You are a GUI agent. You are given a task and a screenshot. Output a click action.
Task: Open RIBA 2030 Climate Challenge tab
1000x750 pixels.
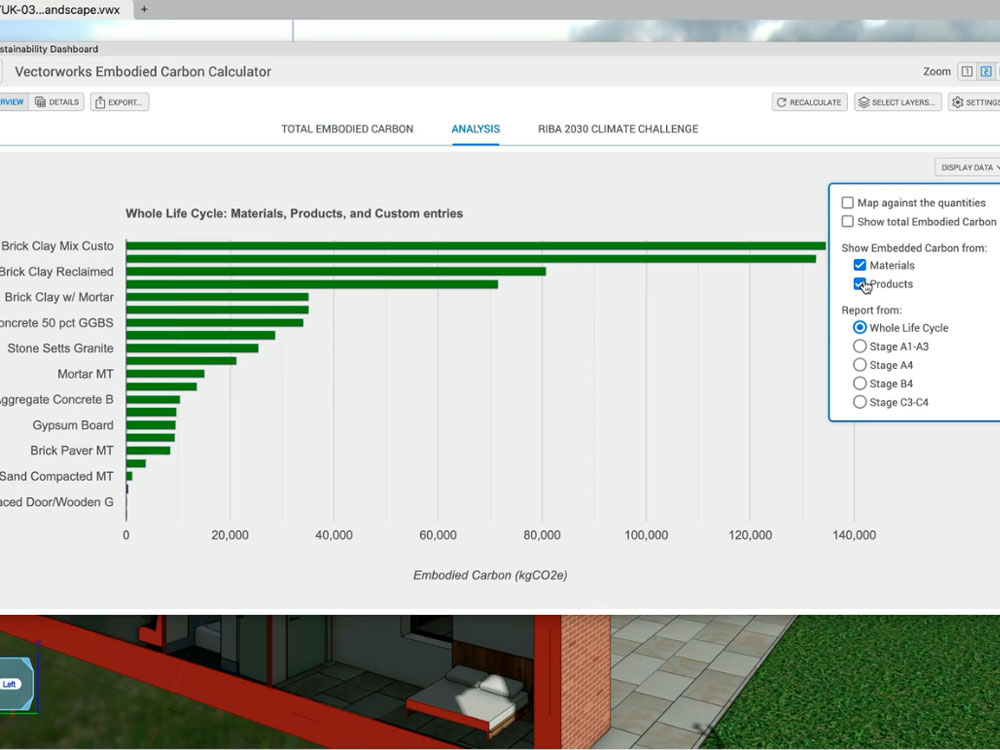(618, 129)
